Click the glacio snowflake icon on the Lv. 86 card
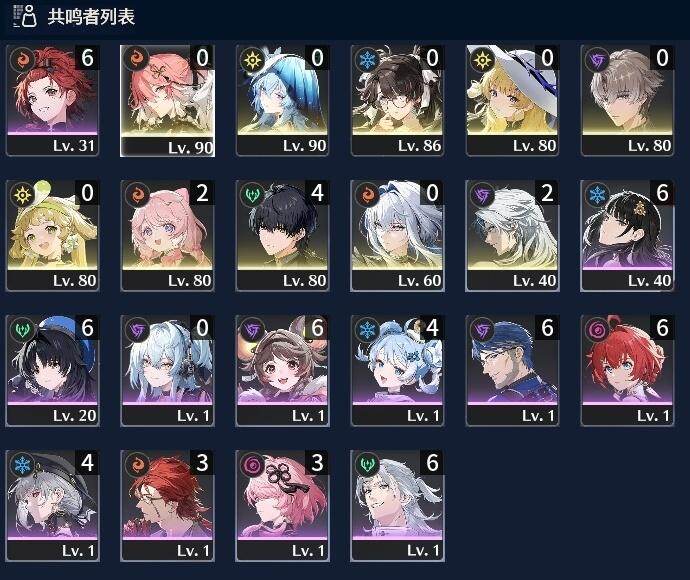Viewport: 690px width, 580px height. (x=367, y=59)
